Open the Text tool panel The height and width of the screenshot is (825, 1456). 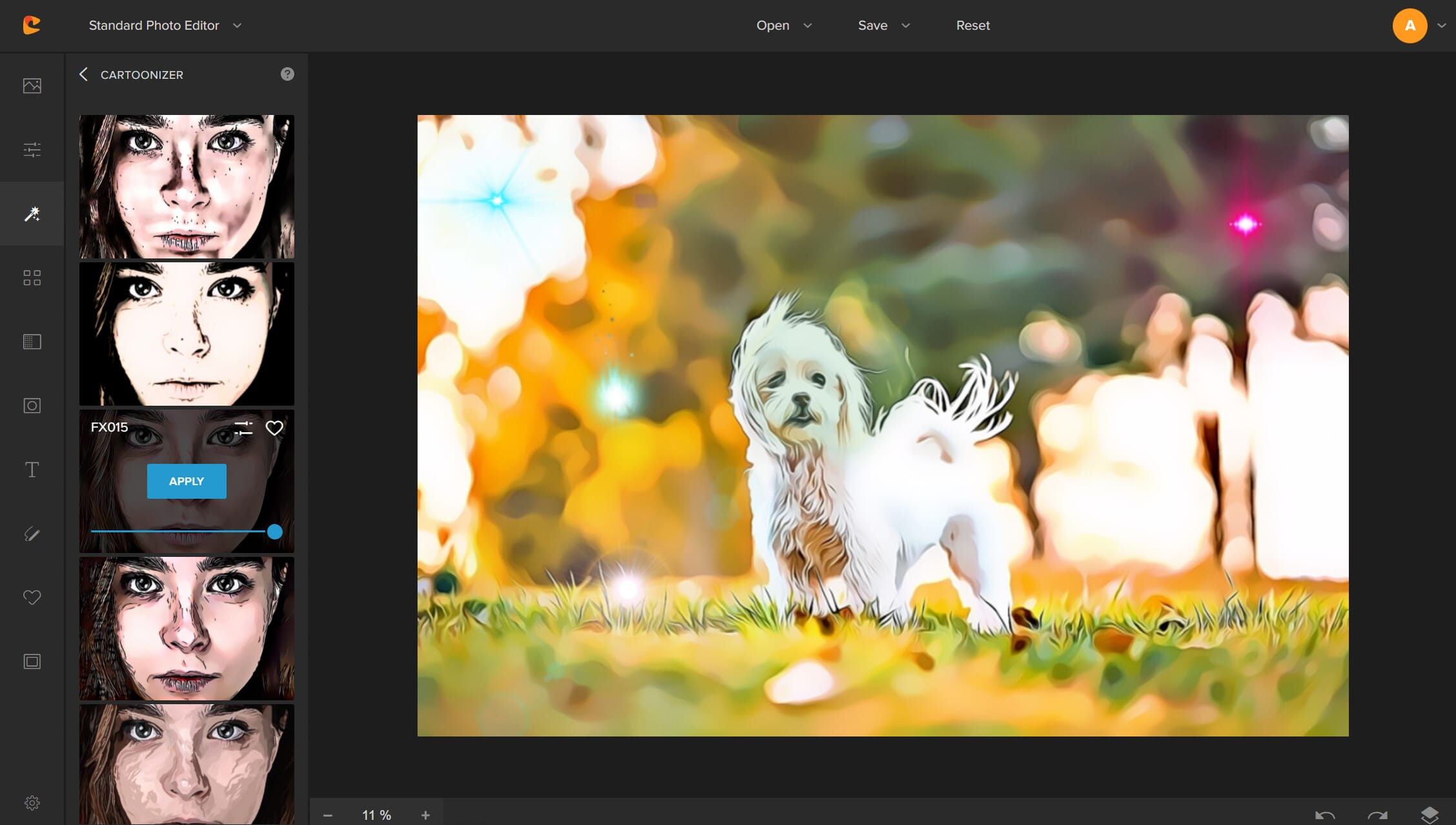coord(32,470)
